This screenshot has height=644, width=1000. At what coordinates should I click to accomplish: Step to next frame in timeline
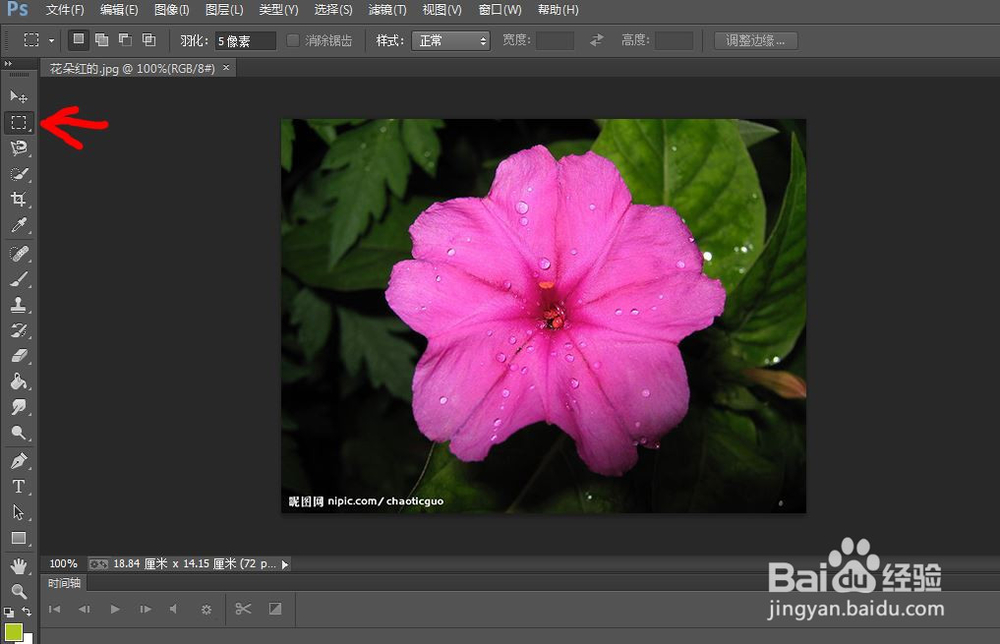[x=145, y=610]
